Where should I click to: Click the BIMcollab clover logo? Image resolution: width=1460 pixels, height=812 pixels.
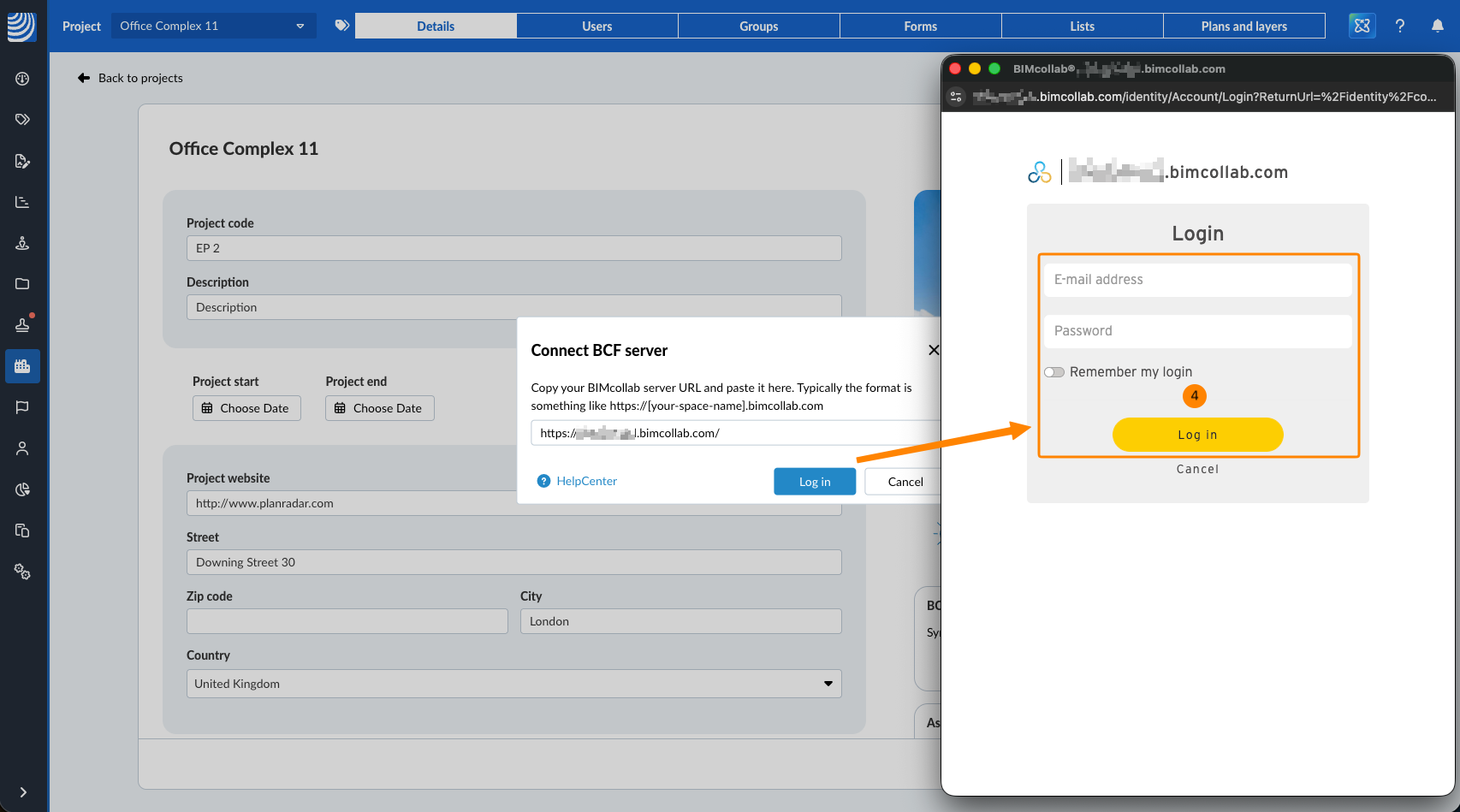1040,172
